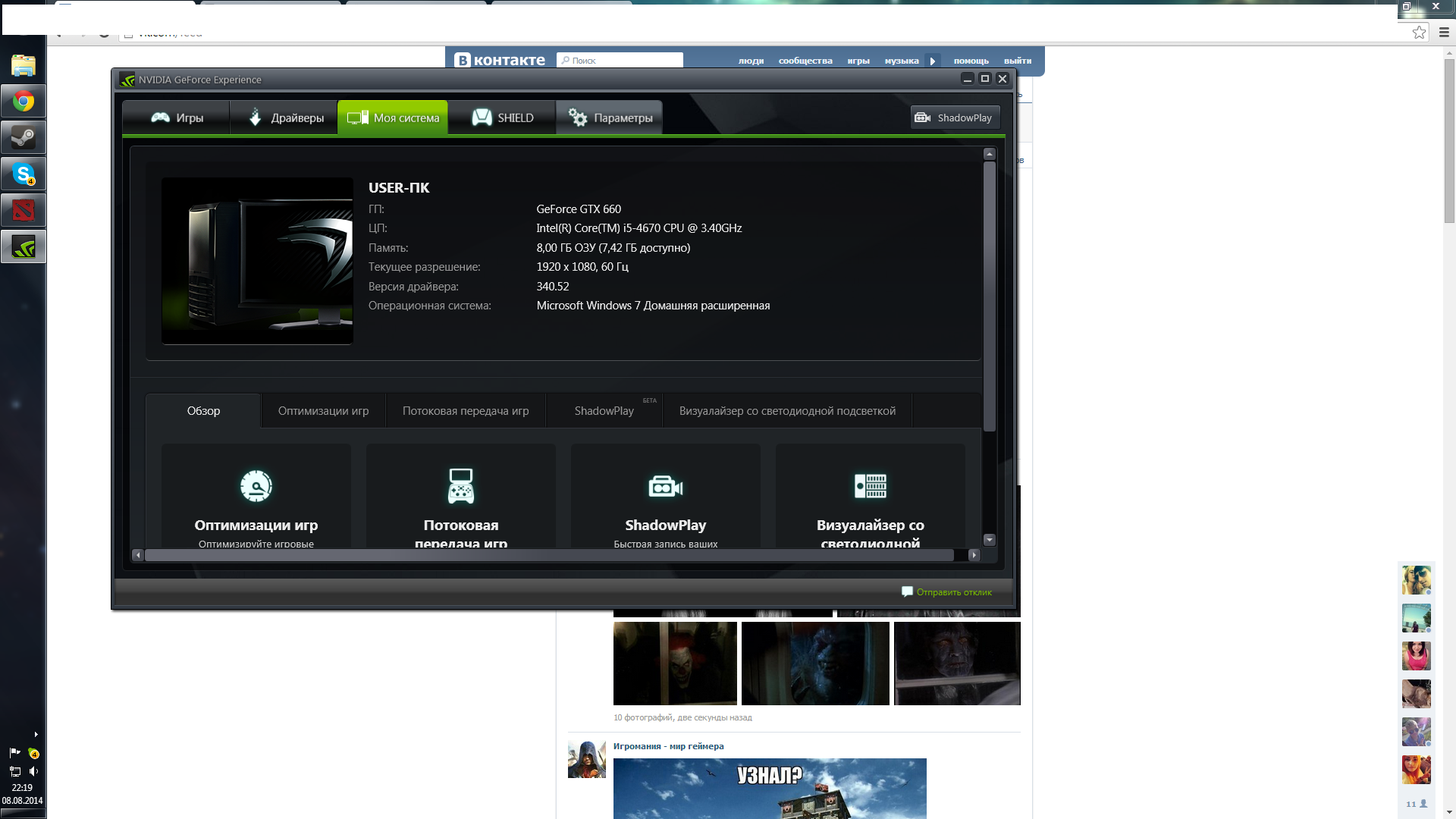Click the feedback speech bubble icon
The height and width of the screenshot is (819, 1456).
(x=907, y=591)
